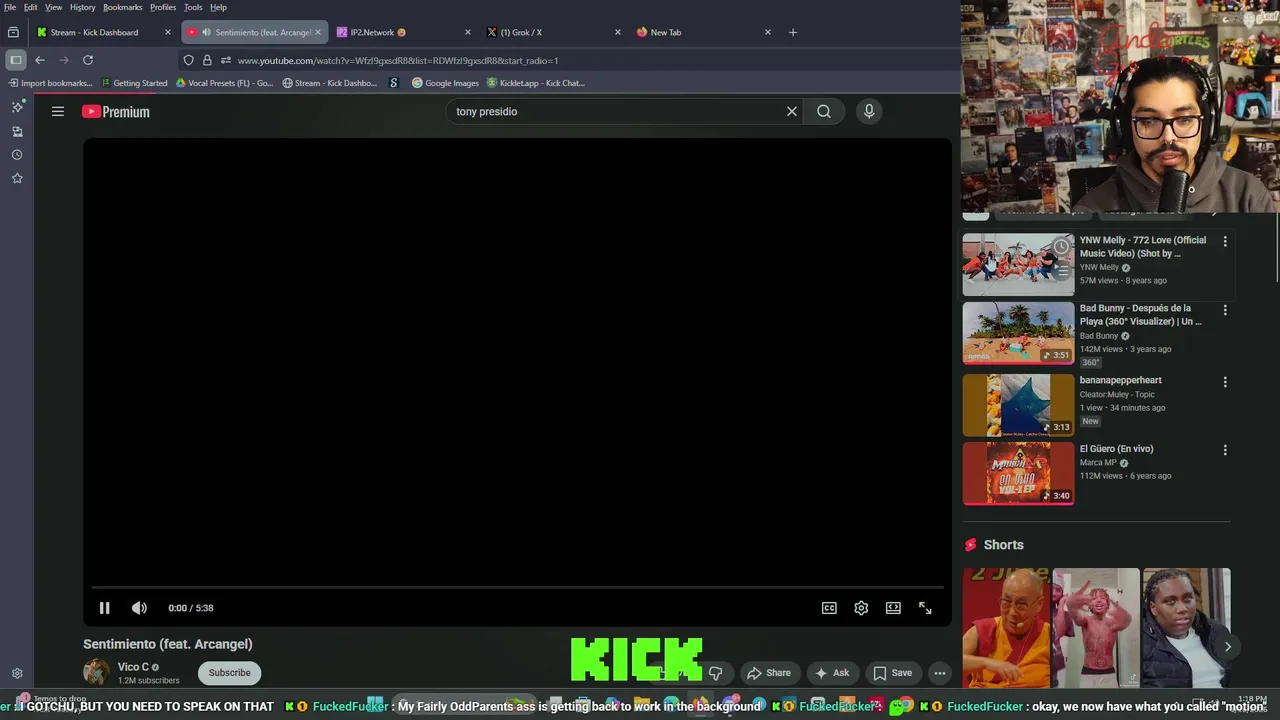Screen dimensions: 1280x720
Task: Open Vico C channel avatar
Action: [96, 672]
